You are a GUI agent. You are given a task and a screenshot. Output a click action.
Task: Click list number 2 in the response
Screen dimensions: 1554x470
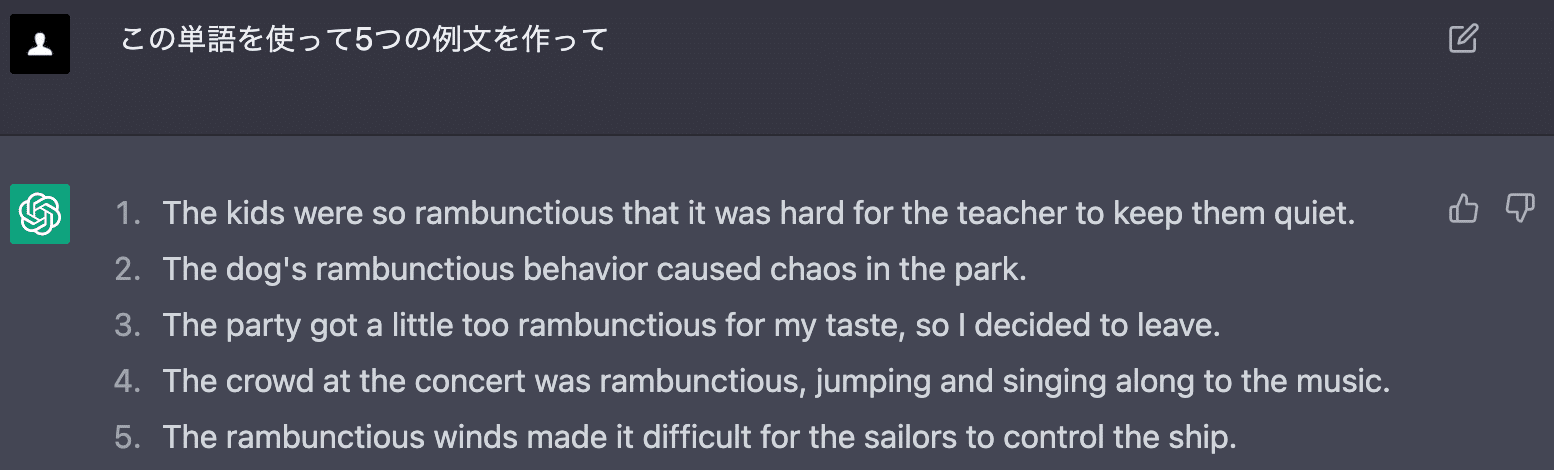[127, 270]
